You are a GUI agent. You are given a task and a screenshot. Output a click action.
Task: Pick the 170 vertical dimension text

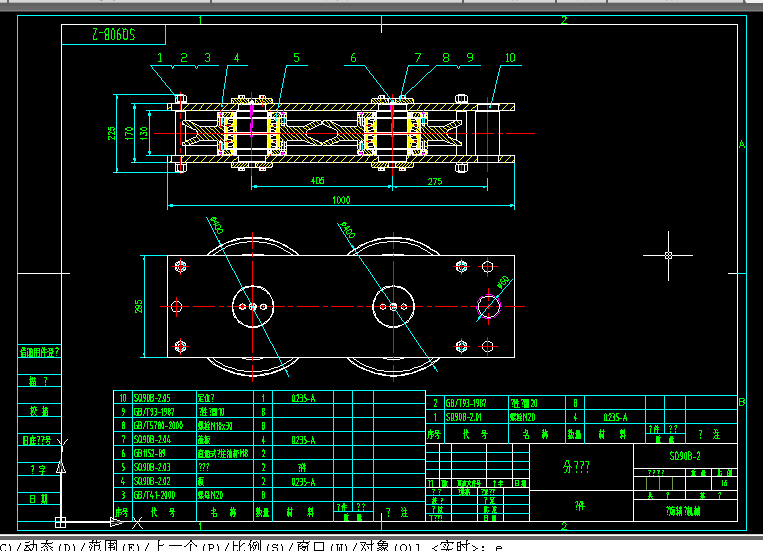point(129,133)
